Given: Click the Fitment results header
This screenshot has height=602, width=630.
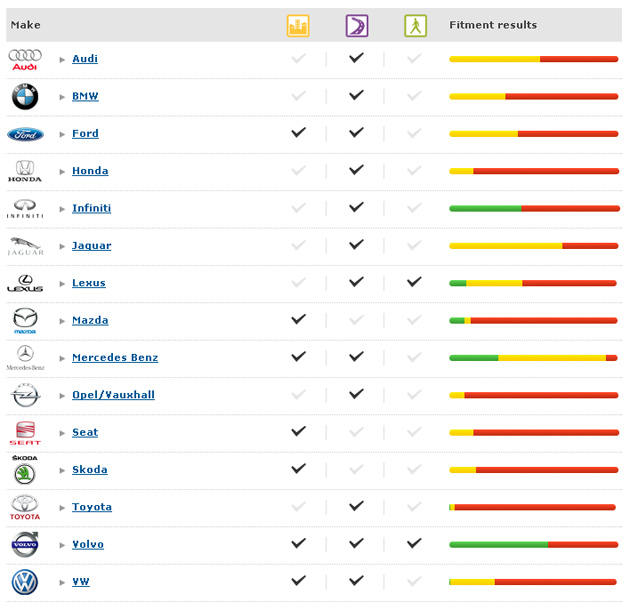Looking at the screenshot, I should (x=493, y=25).
